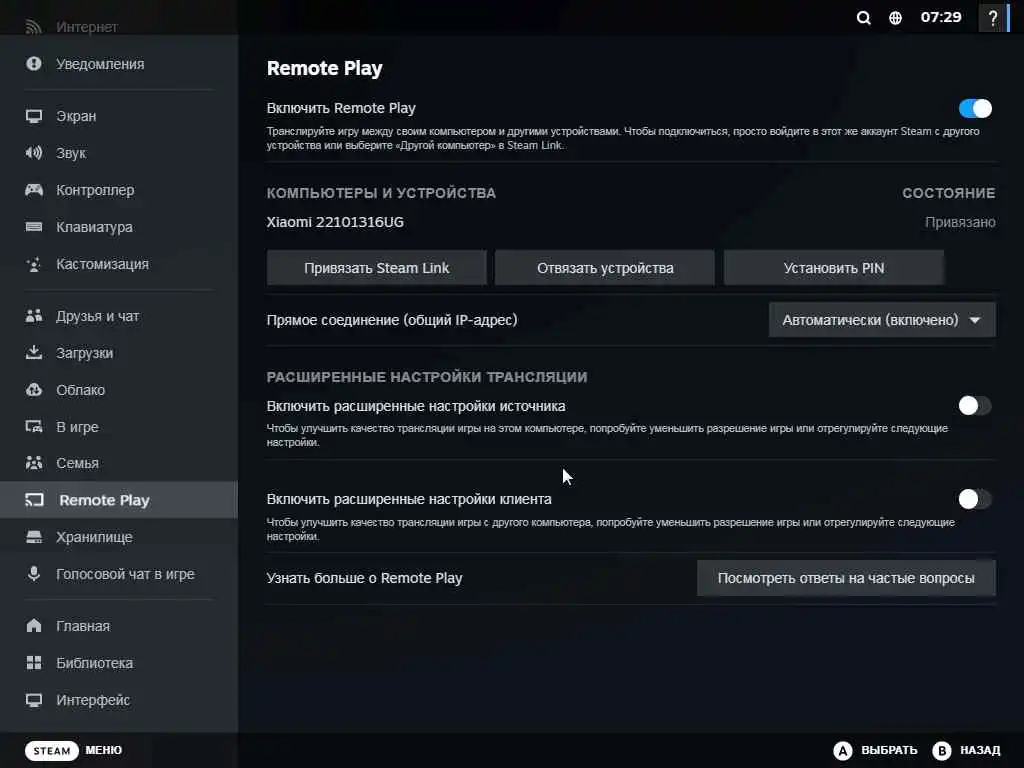Click the bell icon beside Уведомления
1024x768 pixels.
34,64
